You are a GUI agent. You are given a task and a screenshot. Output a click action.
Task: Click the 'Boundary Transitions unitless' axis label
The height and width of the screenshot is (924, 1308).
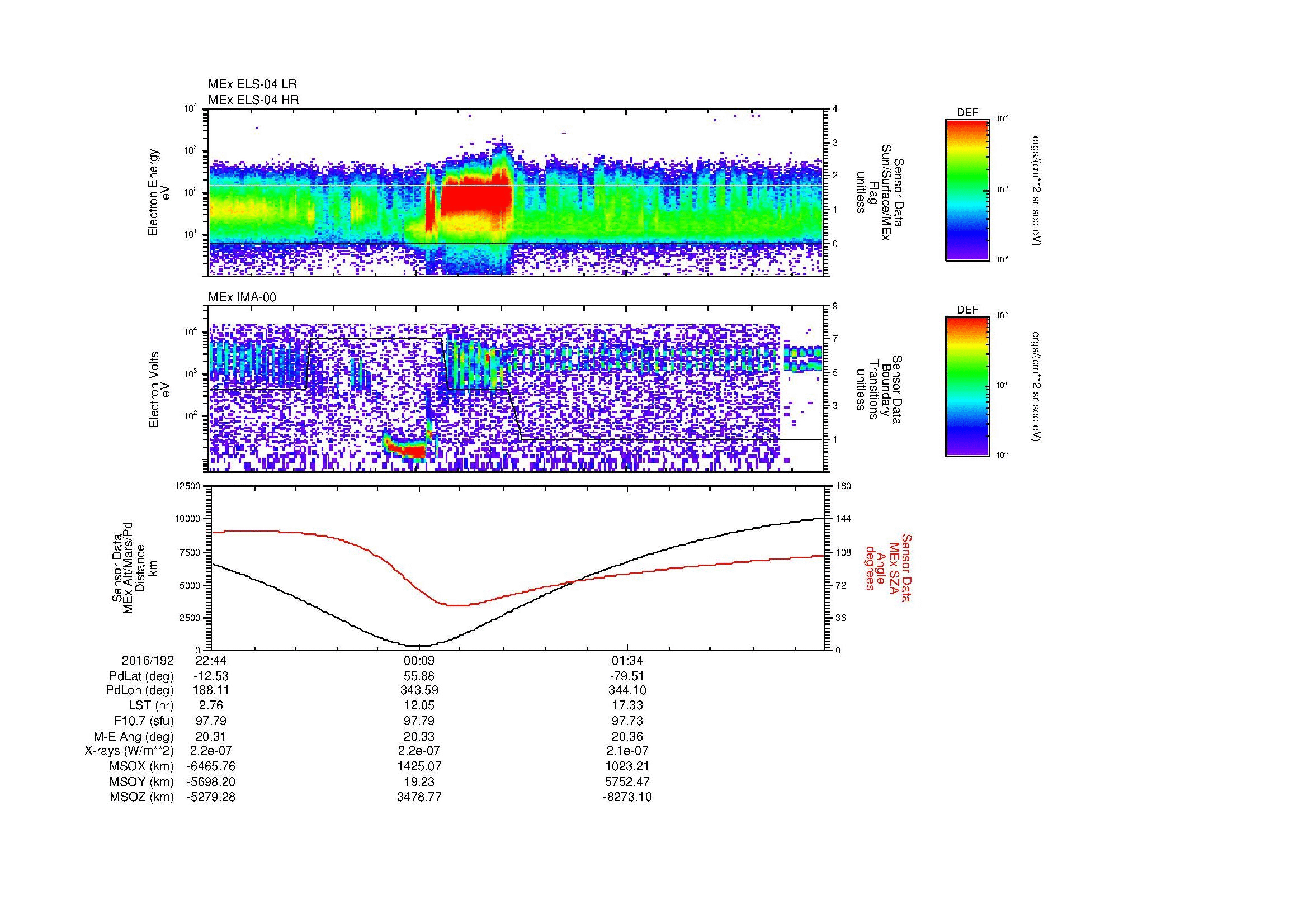pos(880,390)
